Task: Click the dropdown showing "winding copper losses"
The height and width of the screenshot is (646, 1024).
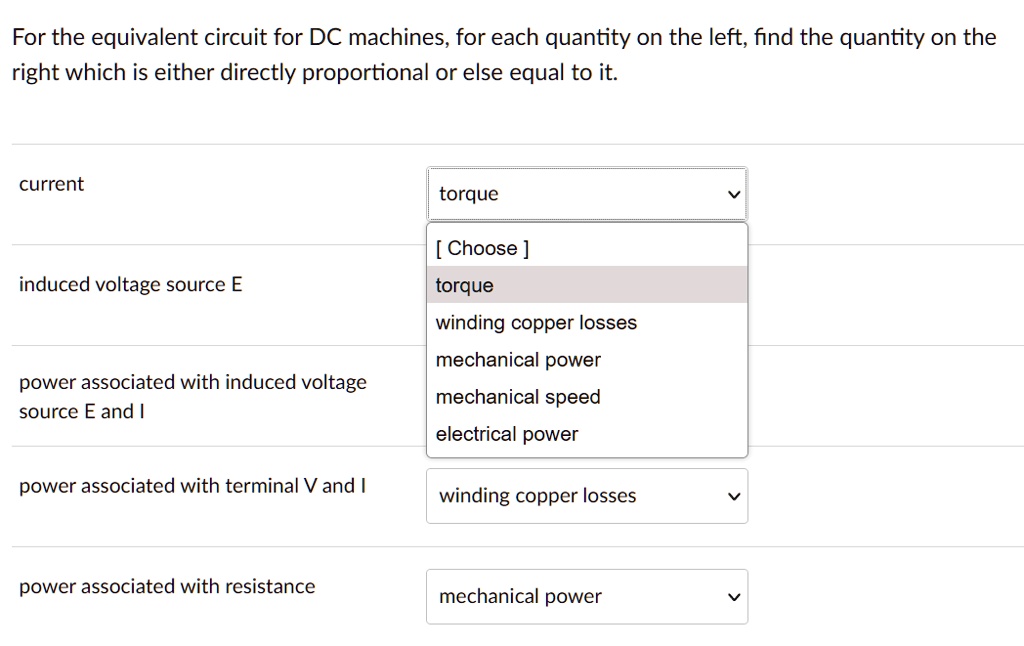Action: [587, 496]
